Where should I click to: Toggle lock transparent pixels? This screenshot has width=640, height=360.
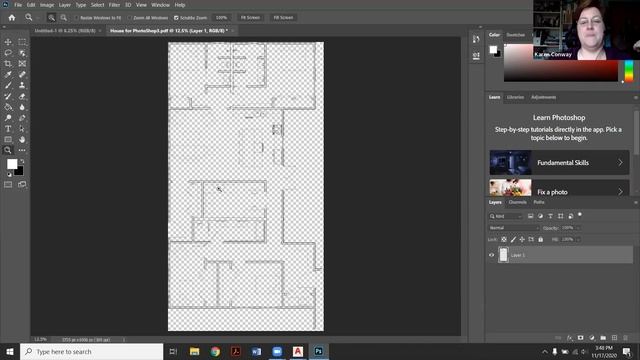coord(504,240)
